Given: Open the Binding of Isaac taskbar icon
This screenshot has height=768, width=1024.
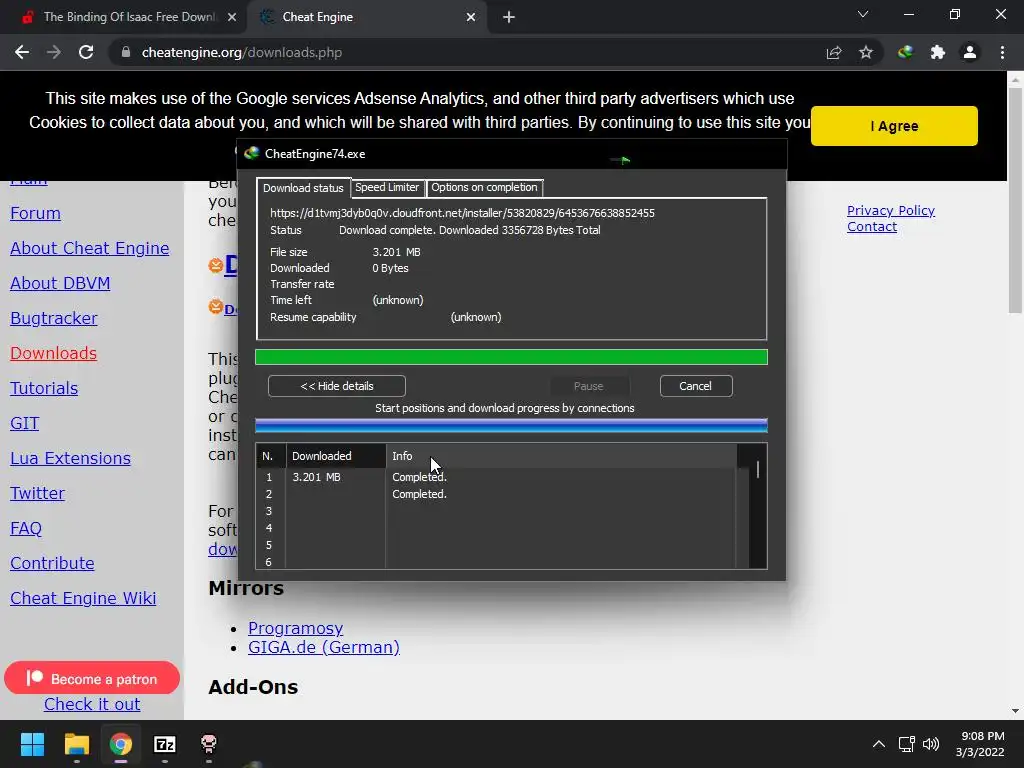Looking at the screenshot, I should coord(209,744).
